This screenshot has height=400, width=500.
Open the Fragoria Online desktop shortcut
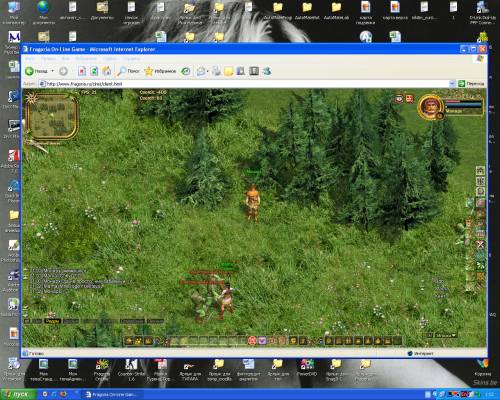102,369
